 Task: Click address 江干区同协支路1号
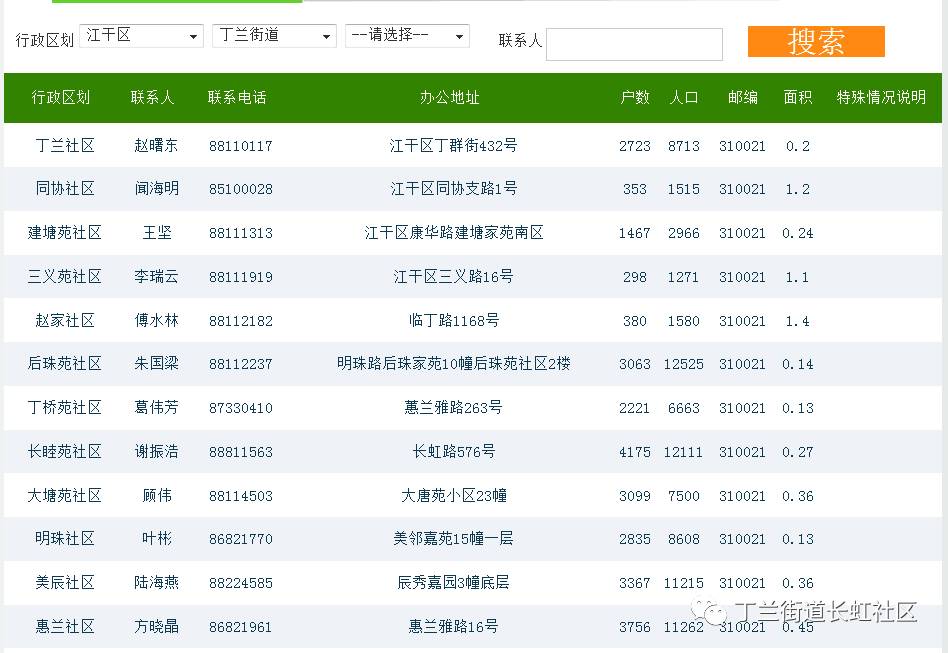[x=453, y=189]
